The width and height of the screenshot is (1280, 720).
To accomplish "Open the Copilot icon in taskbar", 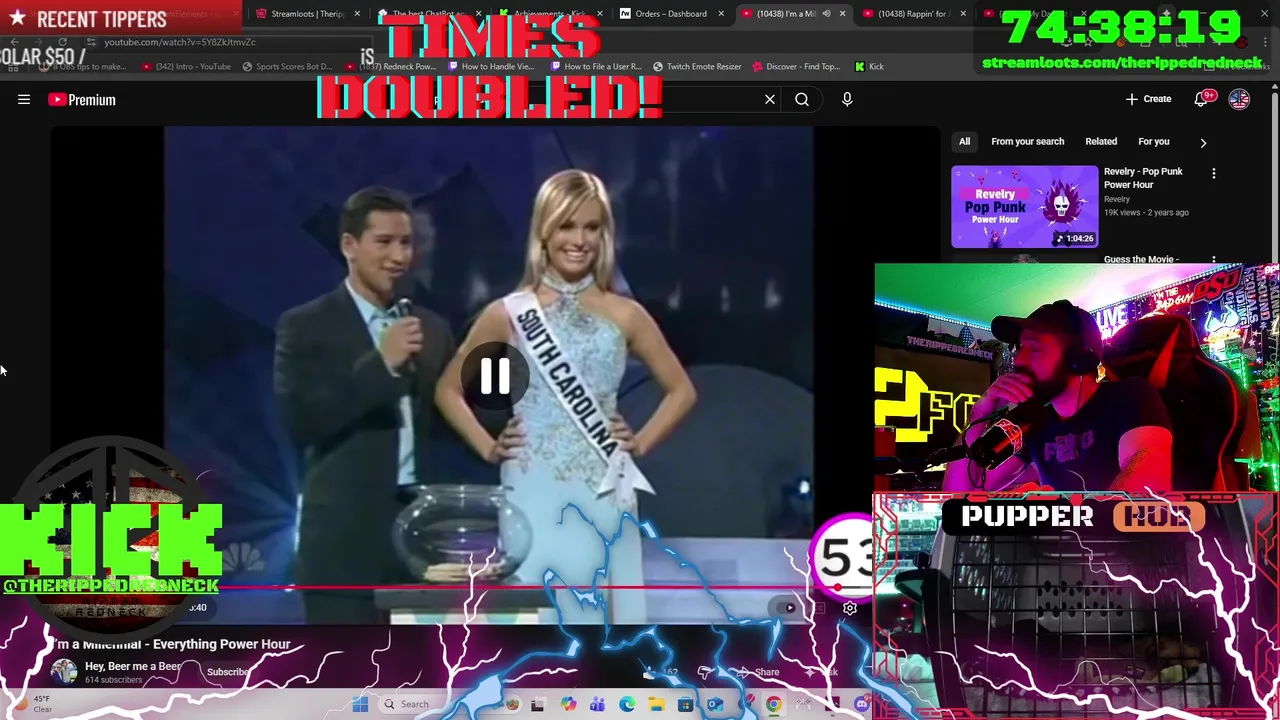I will click(568, 705).
